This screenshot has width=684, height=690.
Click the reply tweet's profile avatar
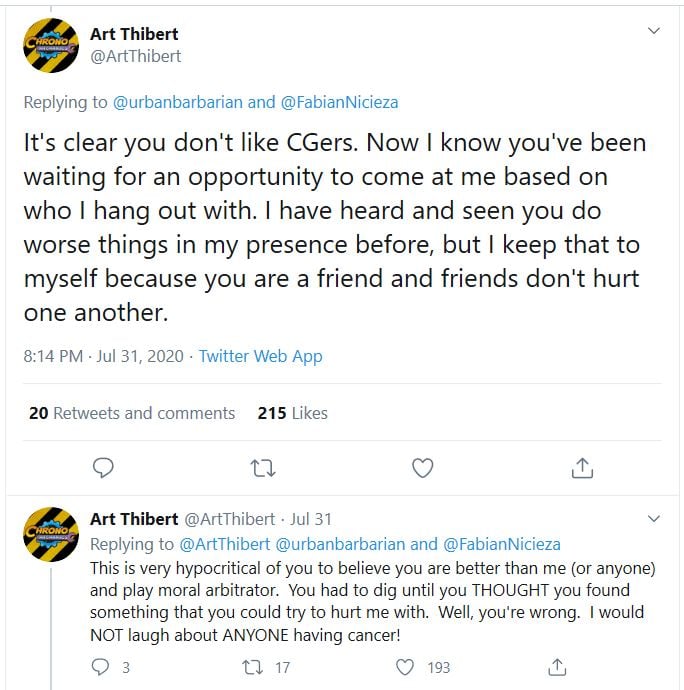51,534
